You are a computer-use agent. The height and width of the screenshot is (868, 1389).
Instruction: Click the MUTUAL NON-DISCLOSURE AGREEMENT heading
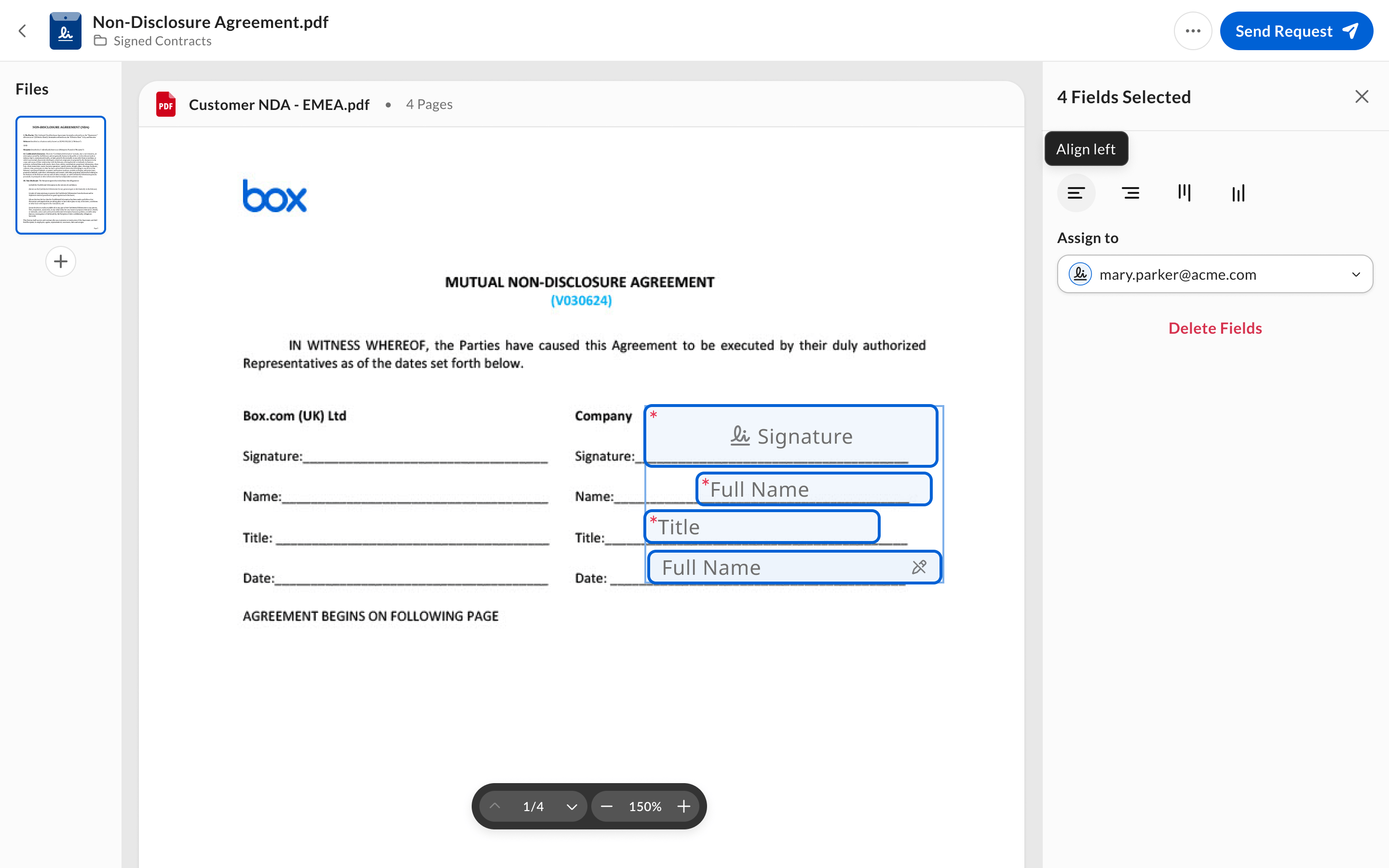click(x=580, y=282)
